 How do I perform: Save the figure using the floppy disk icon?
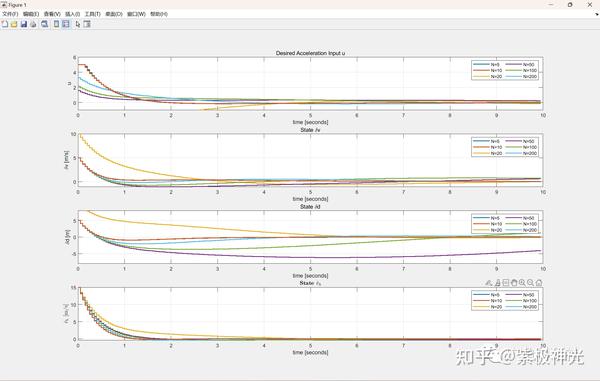tap(24, 24)
